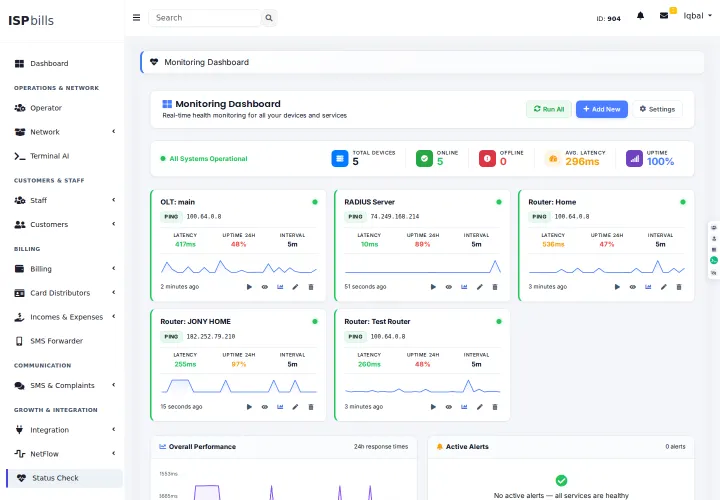Delete Router: Home monitor
720x500 pixels.
click(679, 287)
